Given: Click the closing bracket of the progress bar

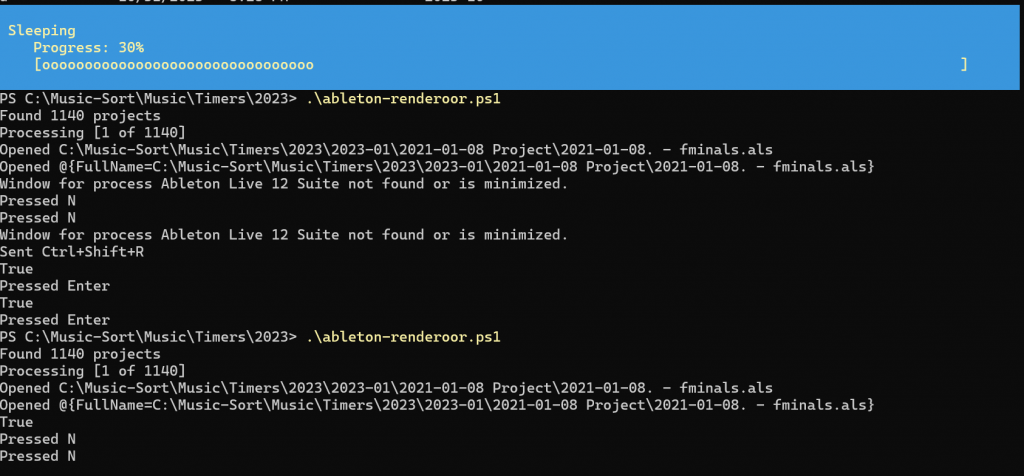Looking at the screenshot, I should pos(964,65).
